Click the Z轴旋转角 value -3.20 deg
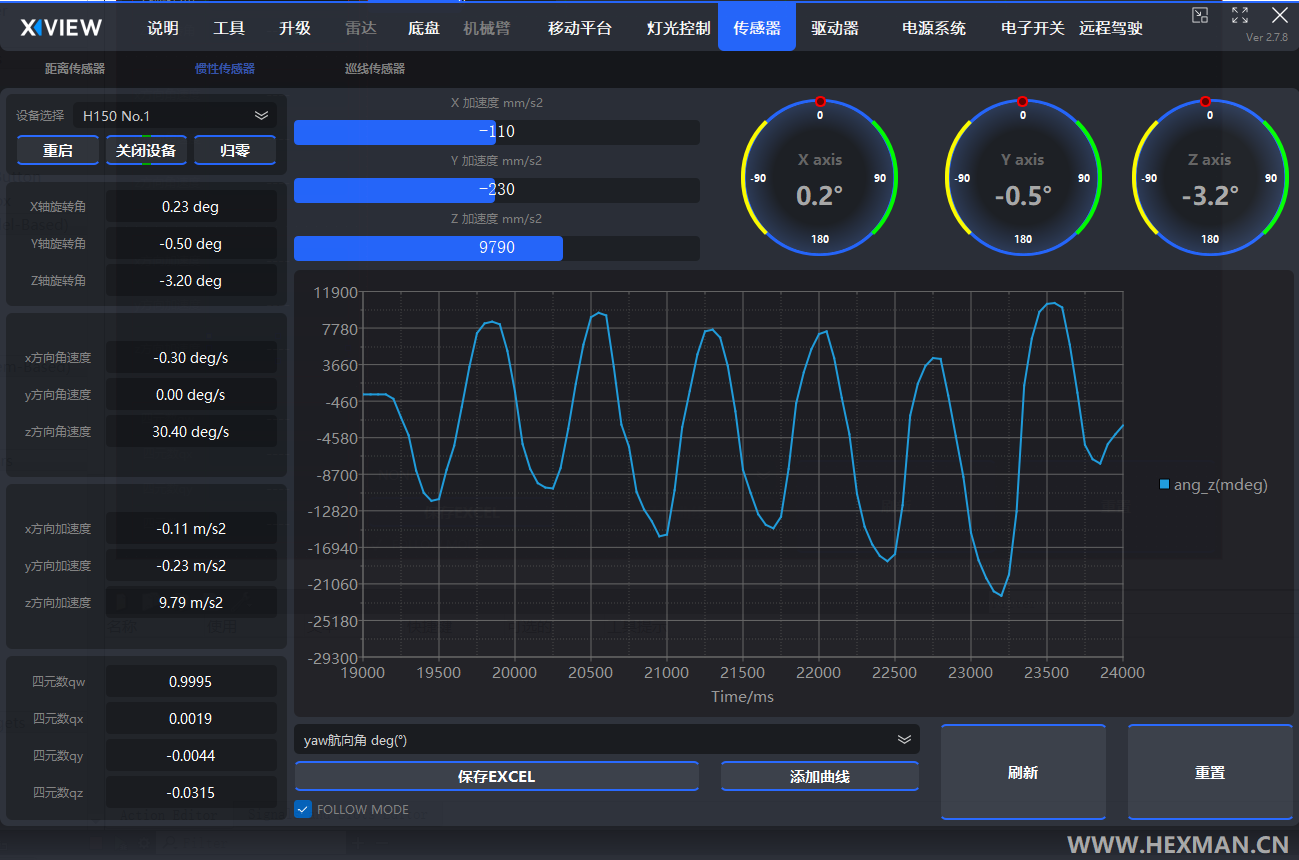1299x860 pixels. point(191,281)
